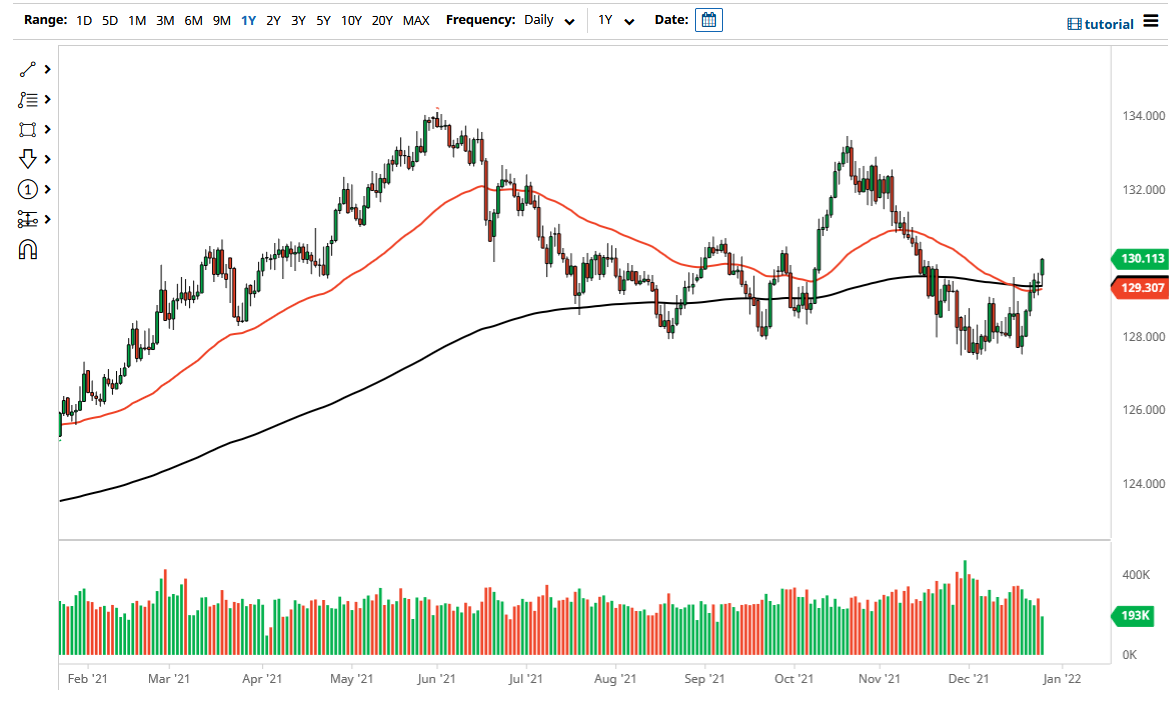Image resolution: width=1176 pixels, height=705 pixels.
Task: Select the 5D range option
Action: pos(109,19)
